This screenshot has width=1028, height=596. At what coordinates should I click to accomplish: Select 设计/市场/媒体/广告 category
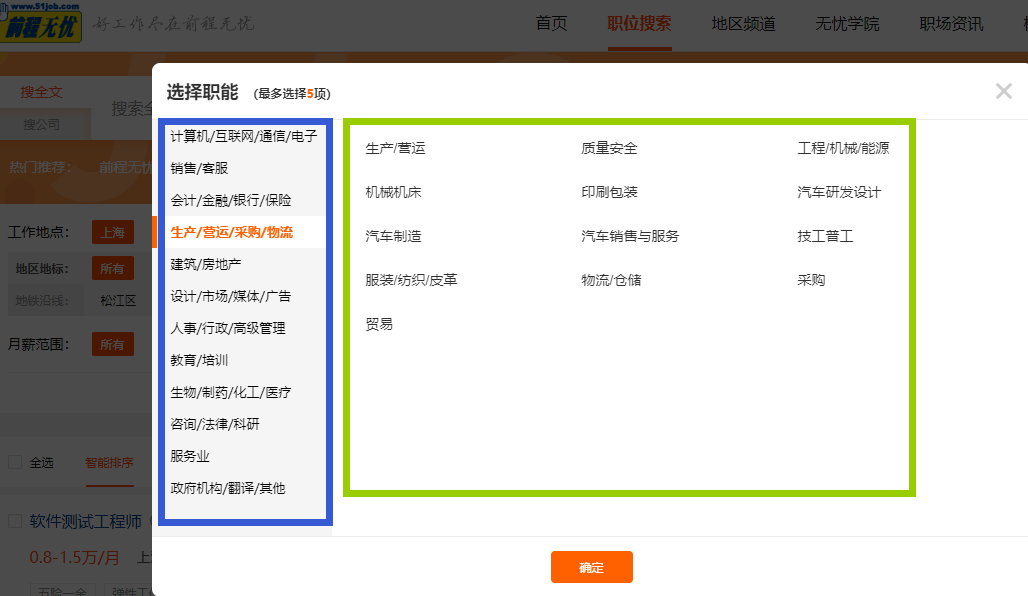[231, 296]
